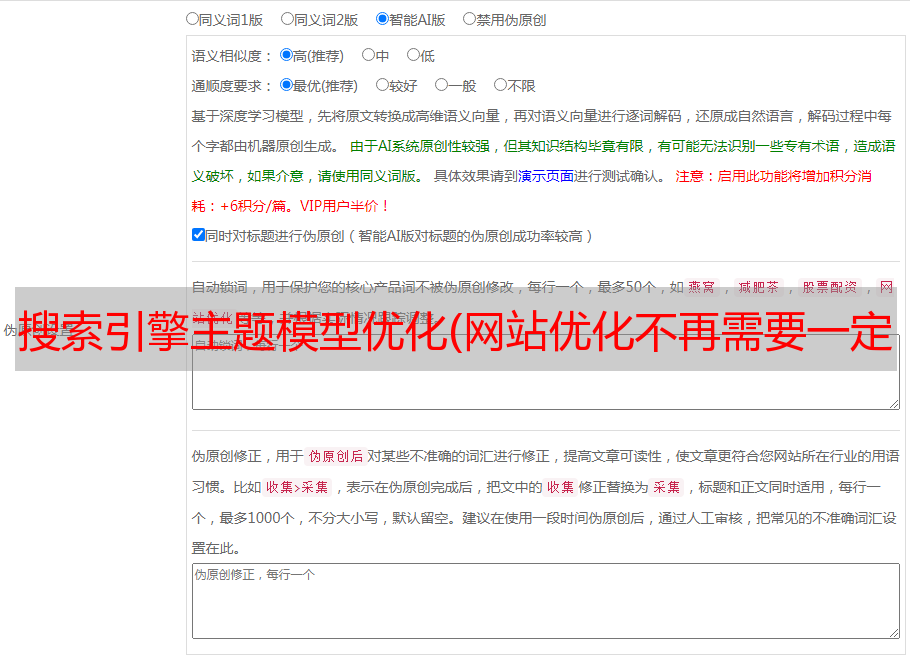
Task: Grab the 伪原创修正 textarea resize handle
Action: pos(894,633)
